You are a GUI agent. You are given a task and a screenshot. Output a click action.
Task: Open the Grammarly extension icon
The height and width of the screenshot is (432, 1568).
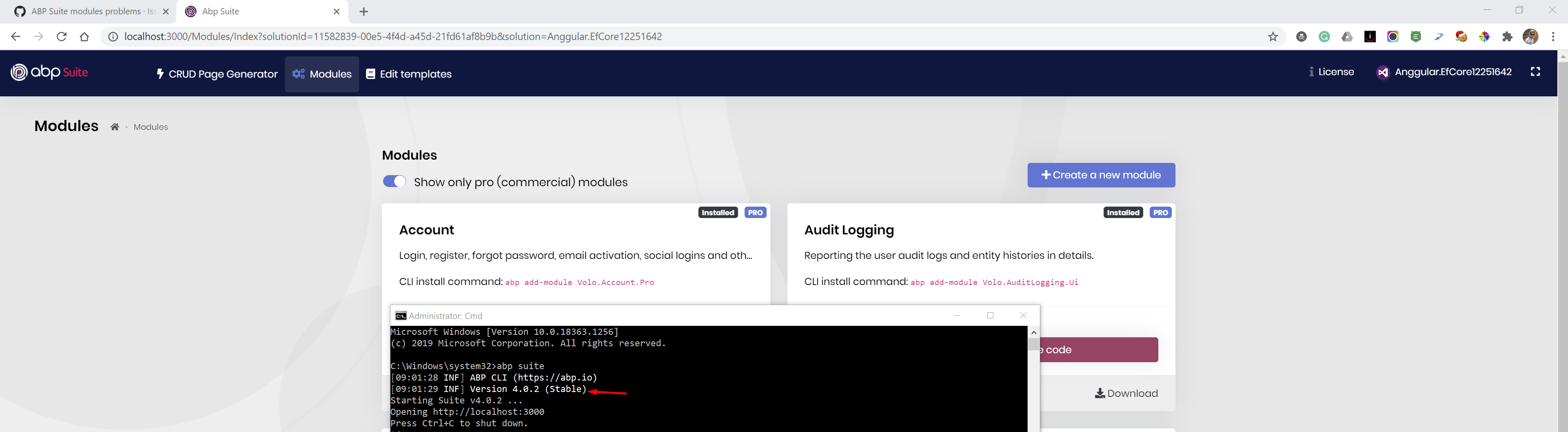click(x=1325, y=36)
